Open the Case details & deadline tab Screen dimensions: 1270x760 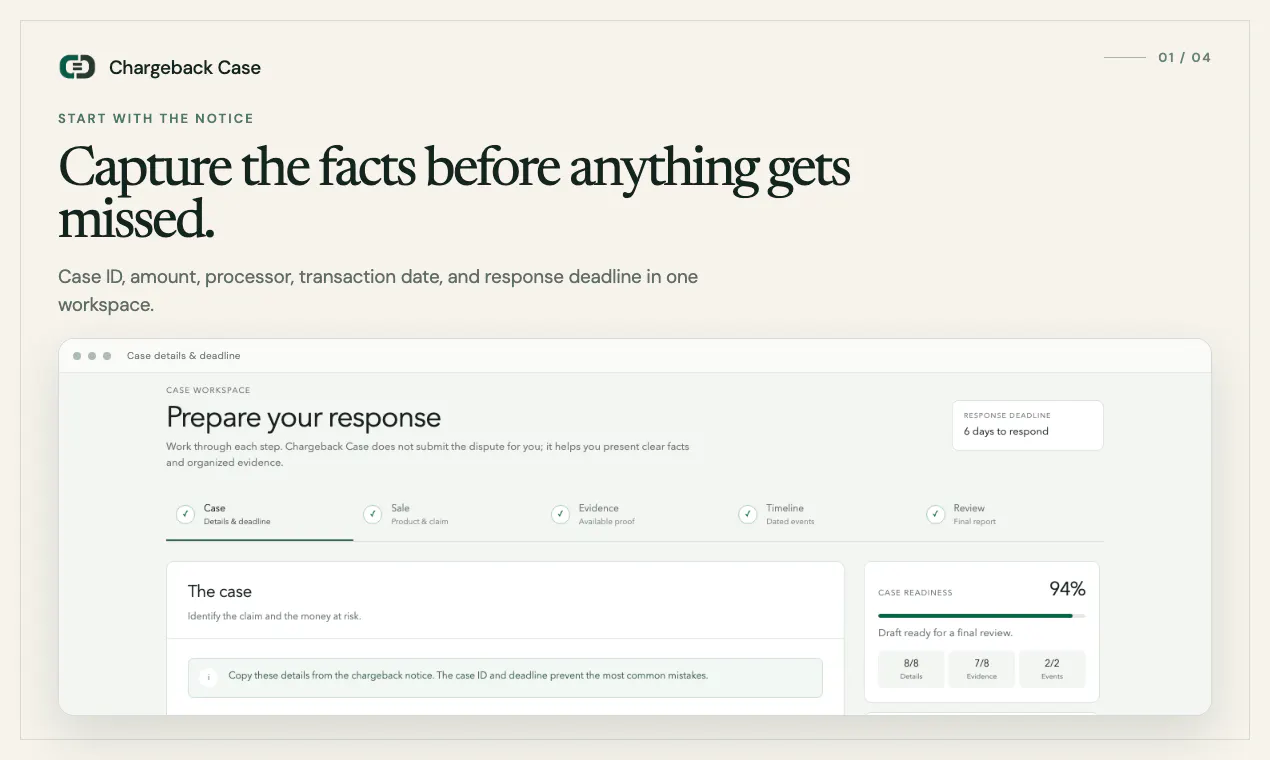[x=260, y=514]
